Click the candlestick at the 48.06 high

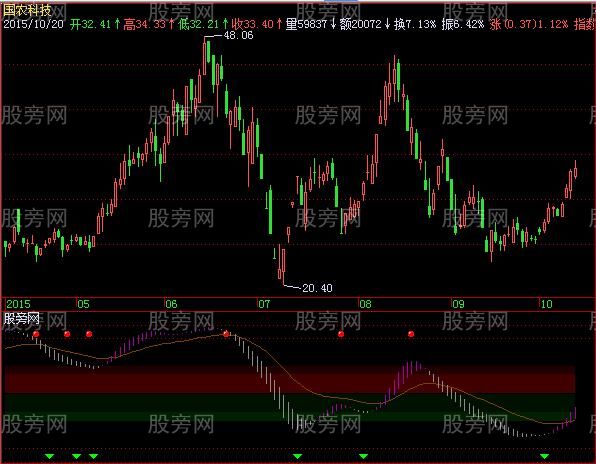point(204,56)
